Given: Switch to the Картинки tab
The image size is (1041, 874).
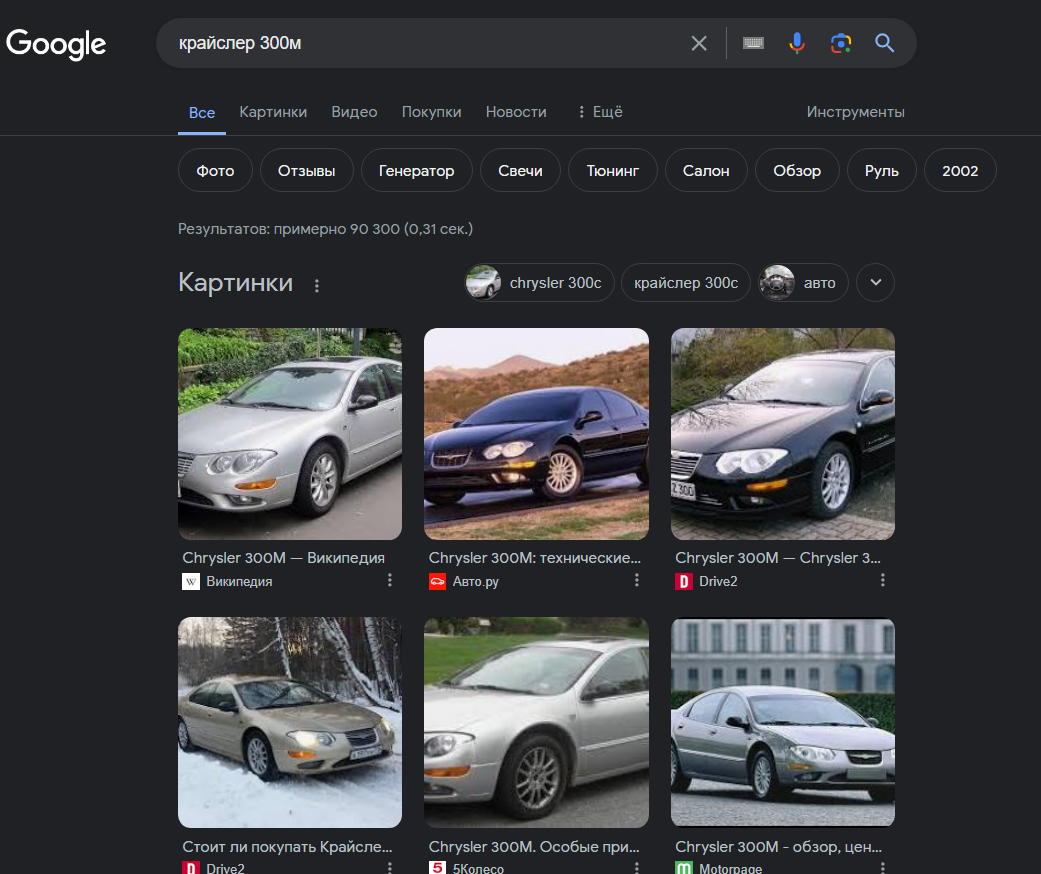Looking at the screenshot, I should (x=273, y=112).
